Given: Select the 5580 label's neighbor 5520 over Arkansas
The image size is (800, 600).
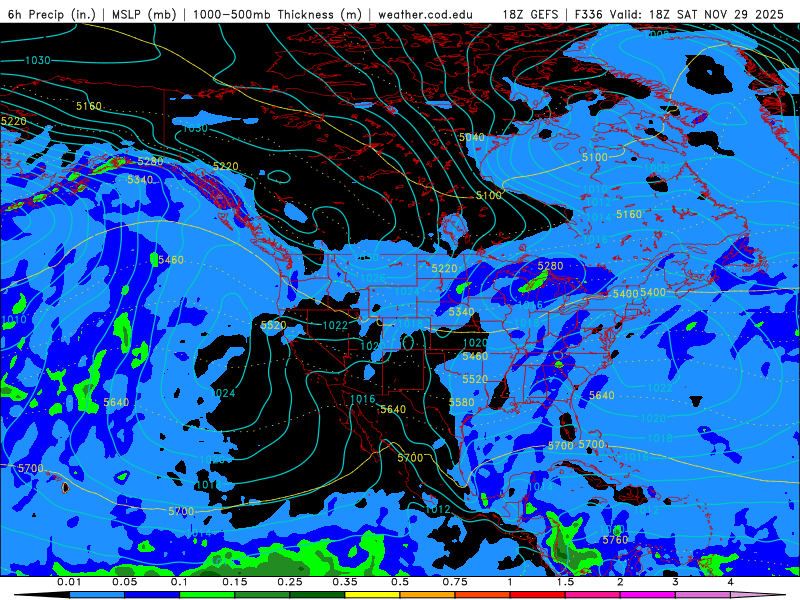Looking at the screenshot, I should click(475, 379).
